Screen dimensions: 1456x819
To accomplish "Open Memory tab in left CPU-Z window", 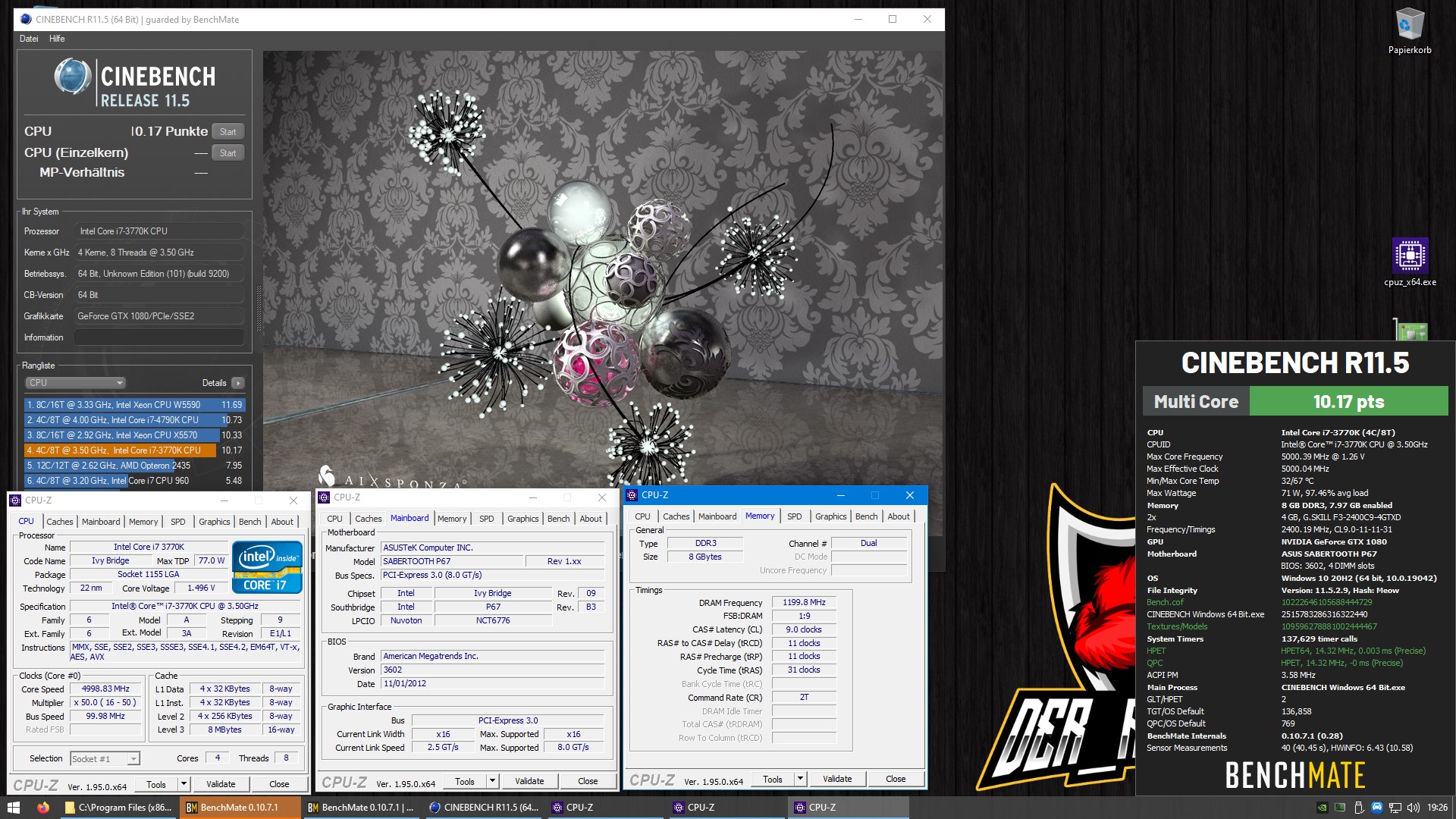I will [x=143, y=522].
